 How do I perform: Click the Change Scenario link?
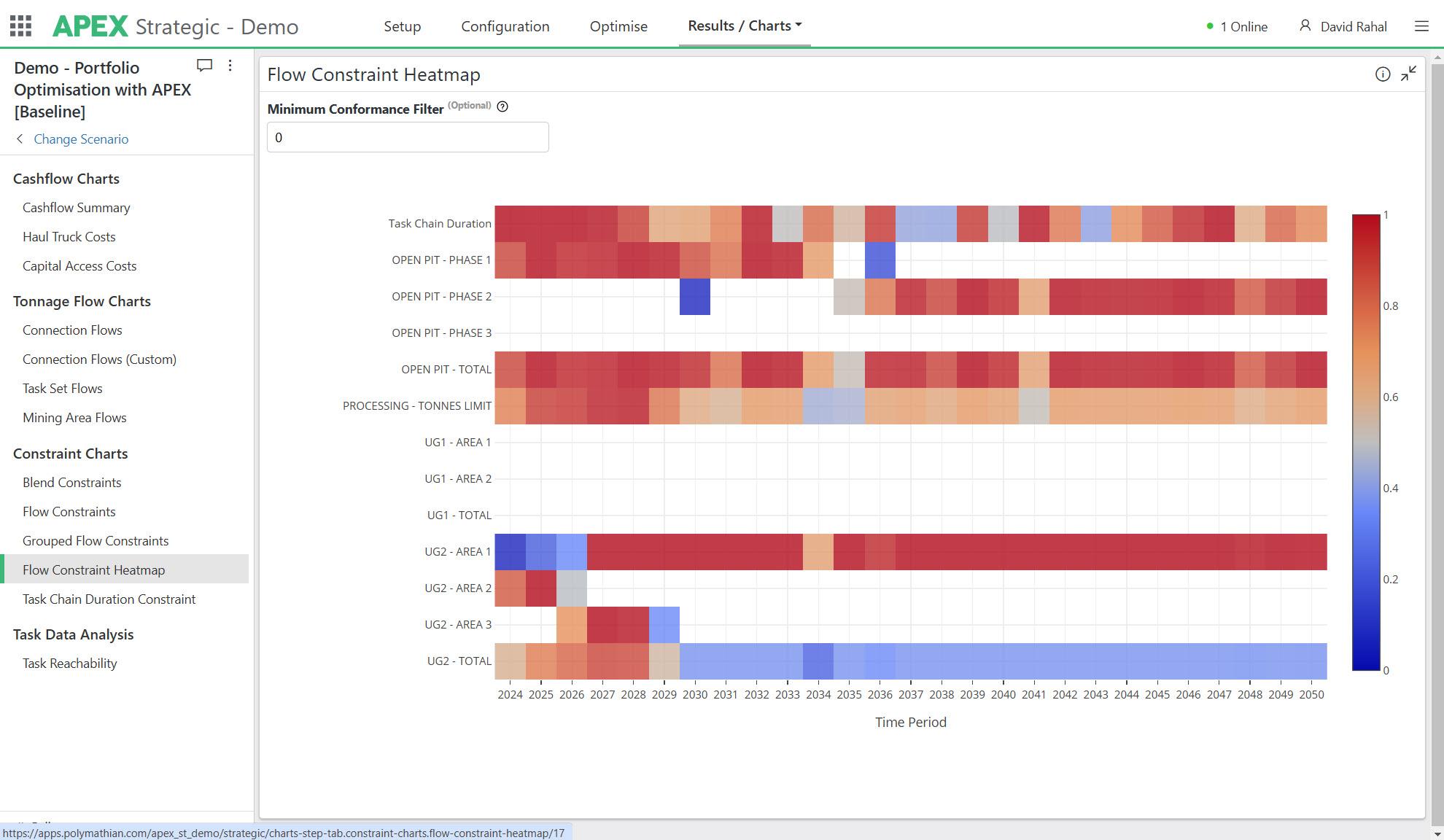[81, 139]
